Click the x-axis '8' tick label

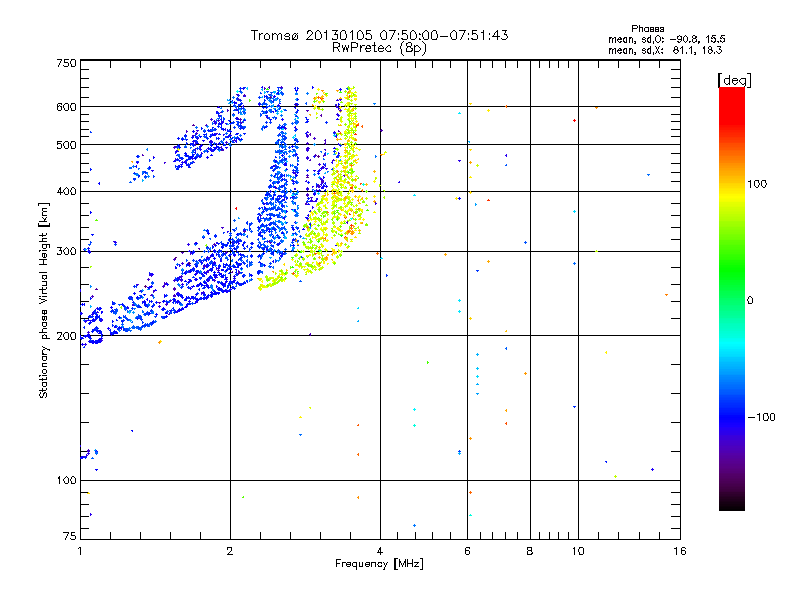[x=530, y=551]
